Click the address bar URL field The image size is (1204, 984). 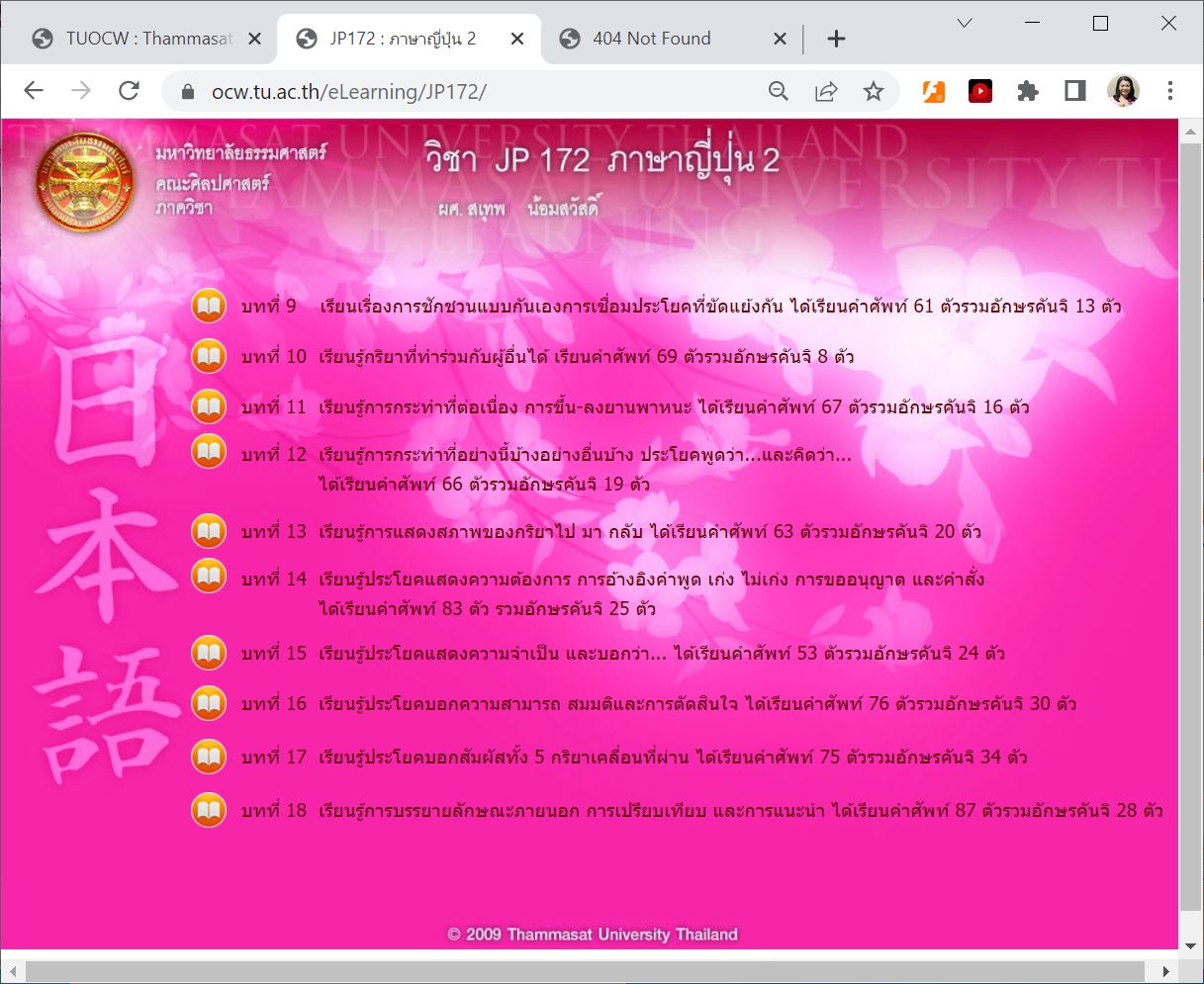coord(475,91)
